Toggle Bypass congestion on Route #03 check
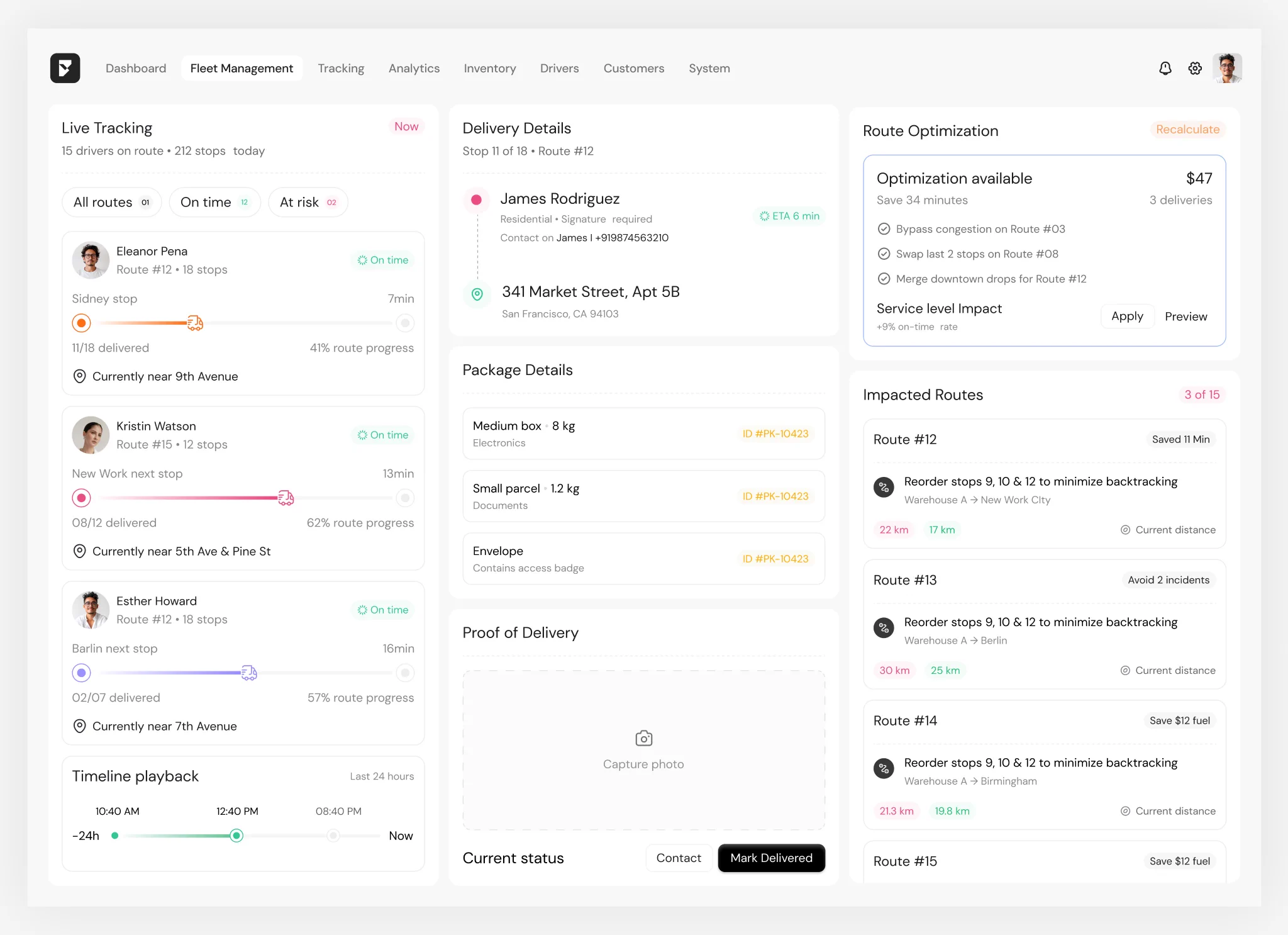This screenshot has width=1288, height=935. click(x=884, y=229)
